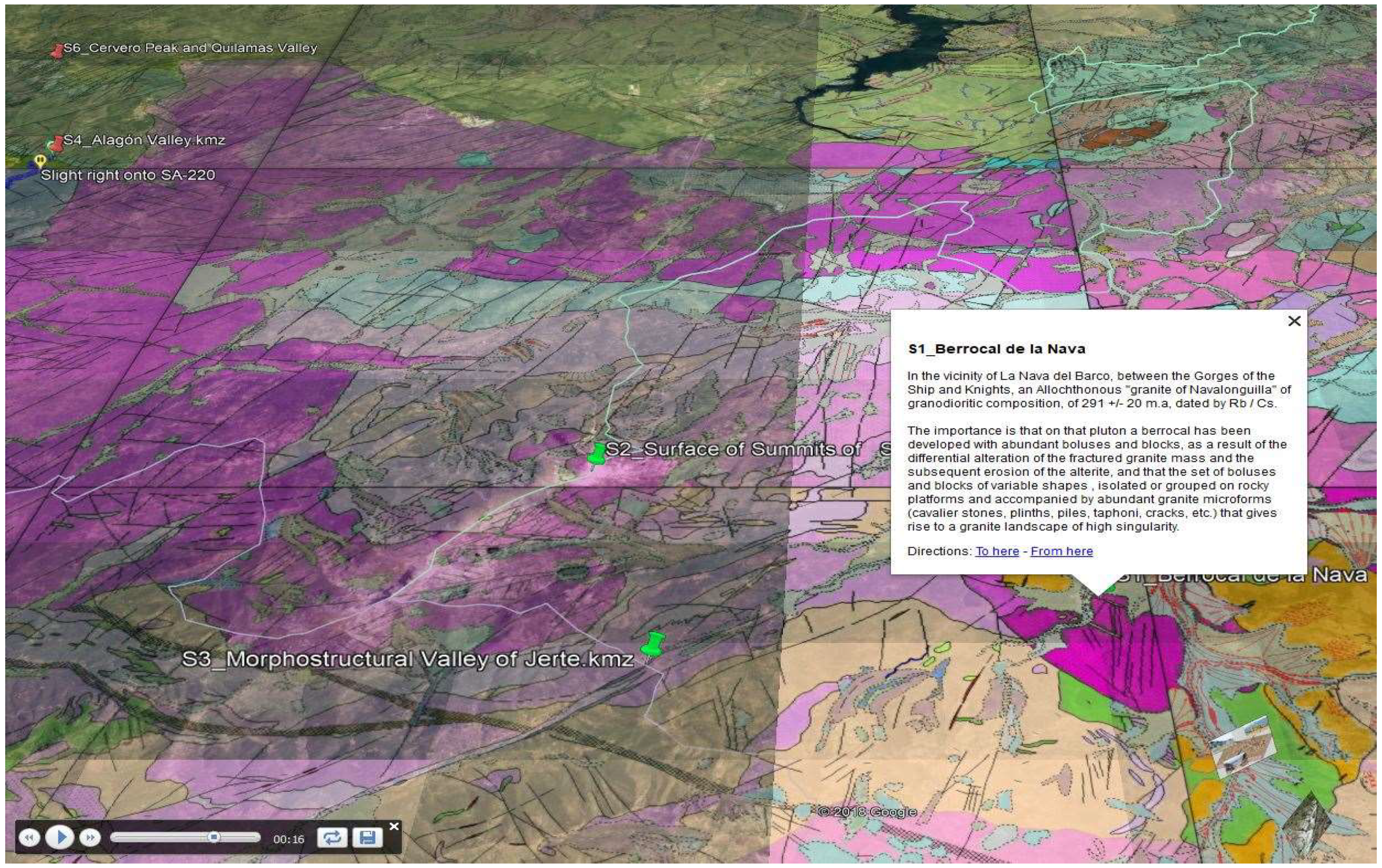1382x868 pixels.
Task: Click the 'Slight right onto SA-220' label
Action: coord(127,175)
